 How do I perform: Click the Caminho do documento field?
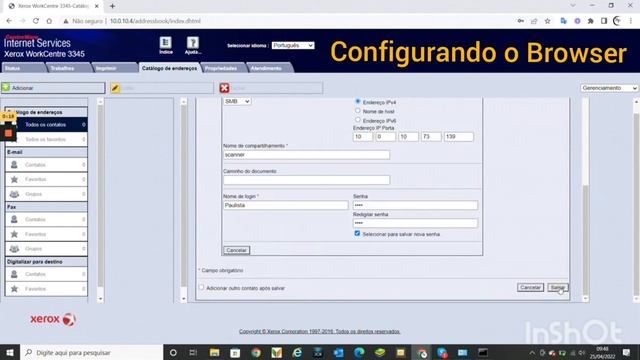point(307,180)
